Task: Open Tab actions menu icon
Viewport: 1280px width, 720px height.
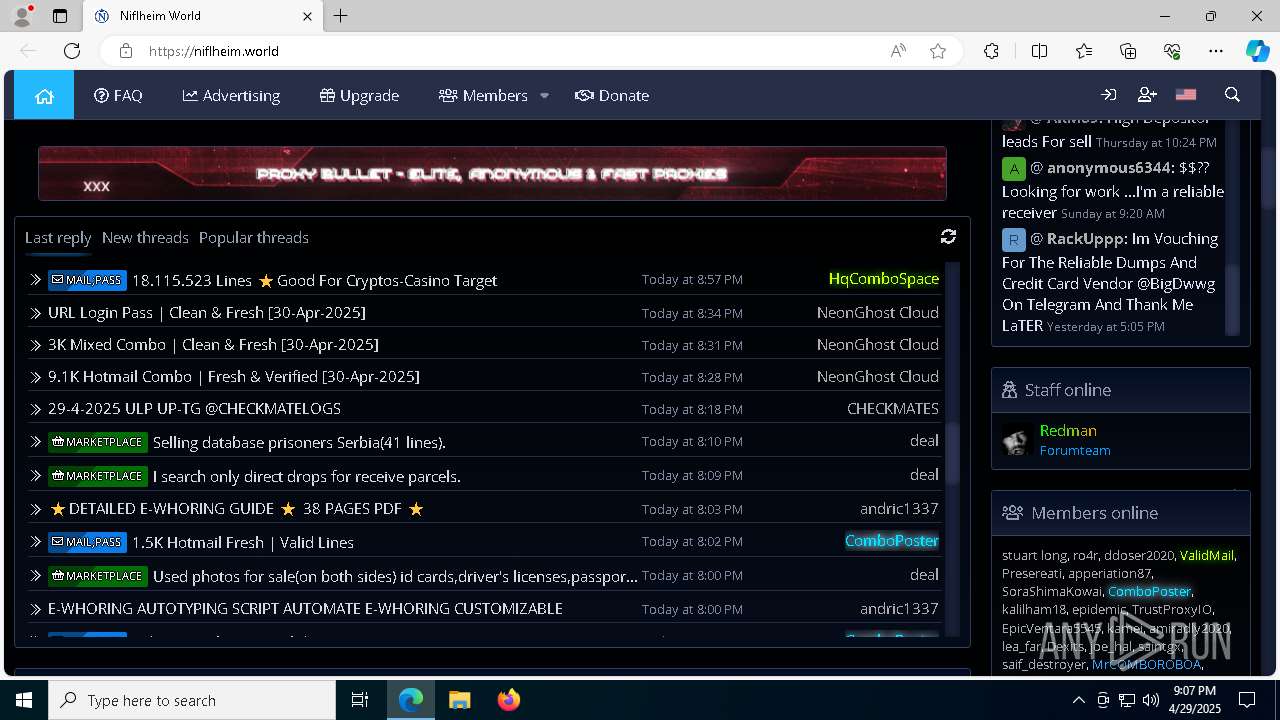Action: coord(60,16)
